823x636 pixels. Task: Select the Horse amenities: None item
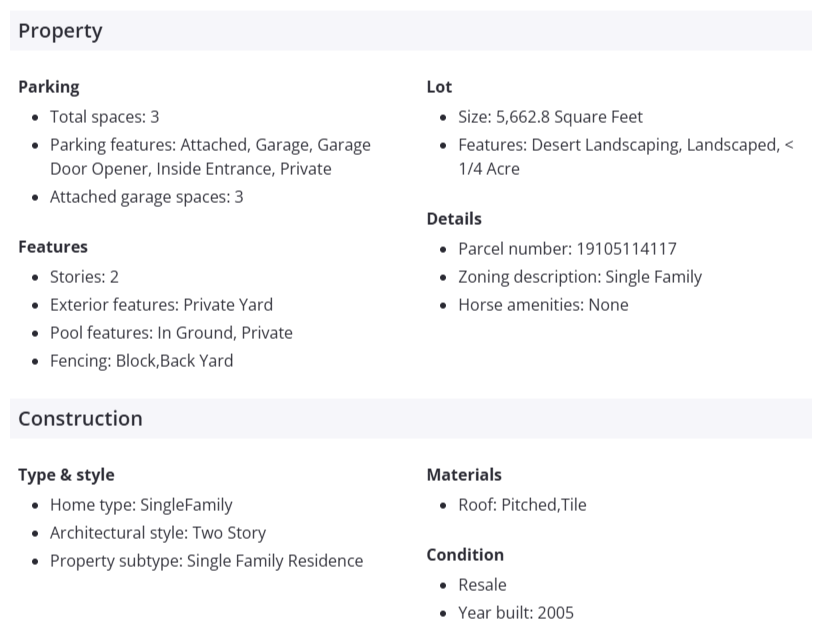pos(543,305)
